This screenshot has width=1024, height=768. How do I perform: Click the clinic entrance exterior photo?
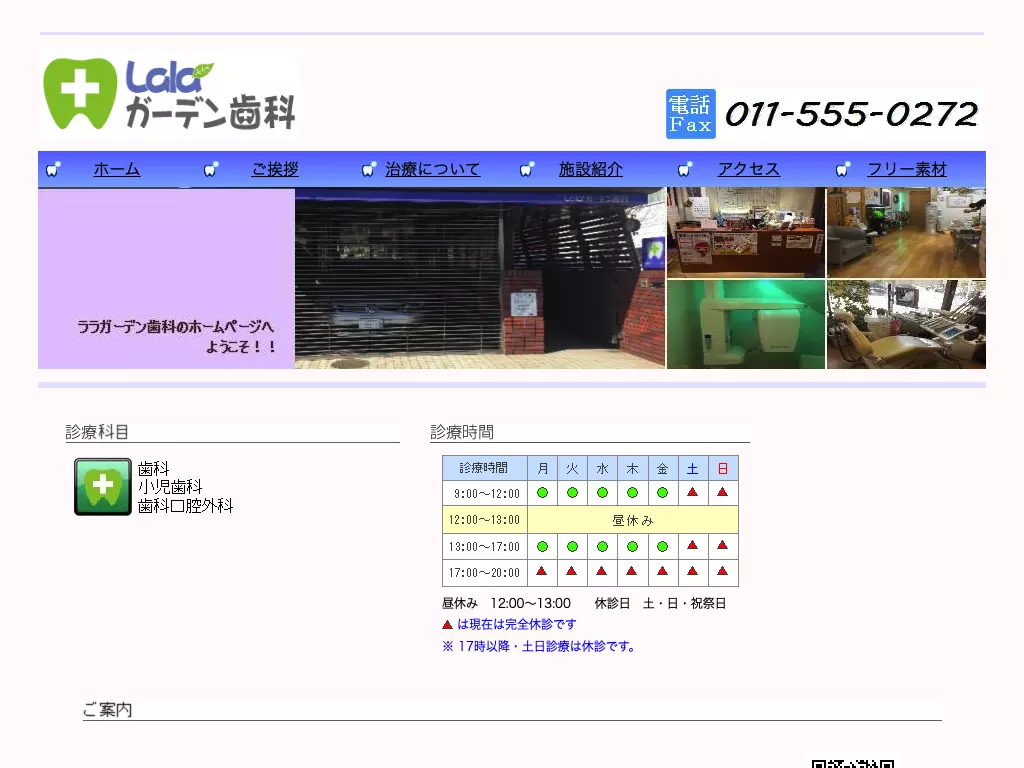[x=480, y=279]
